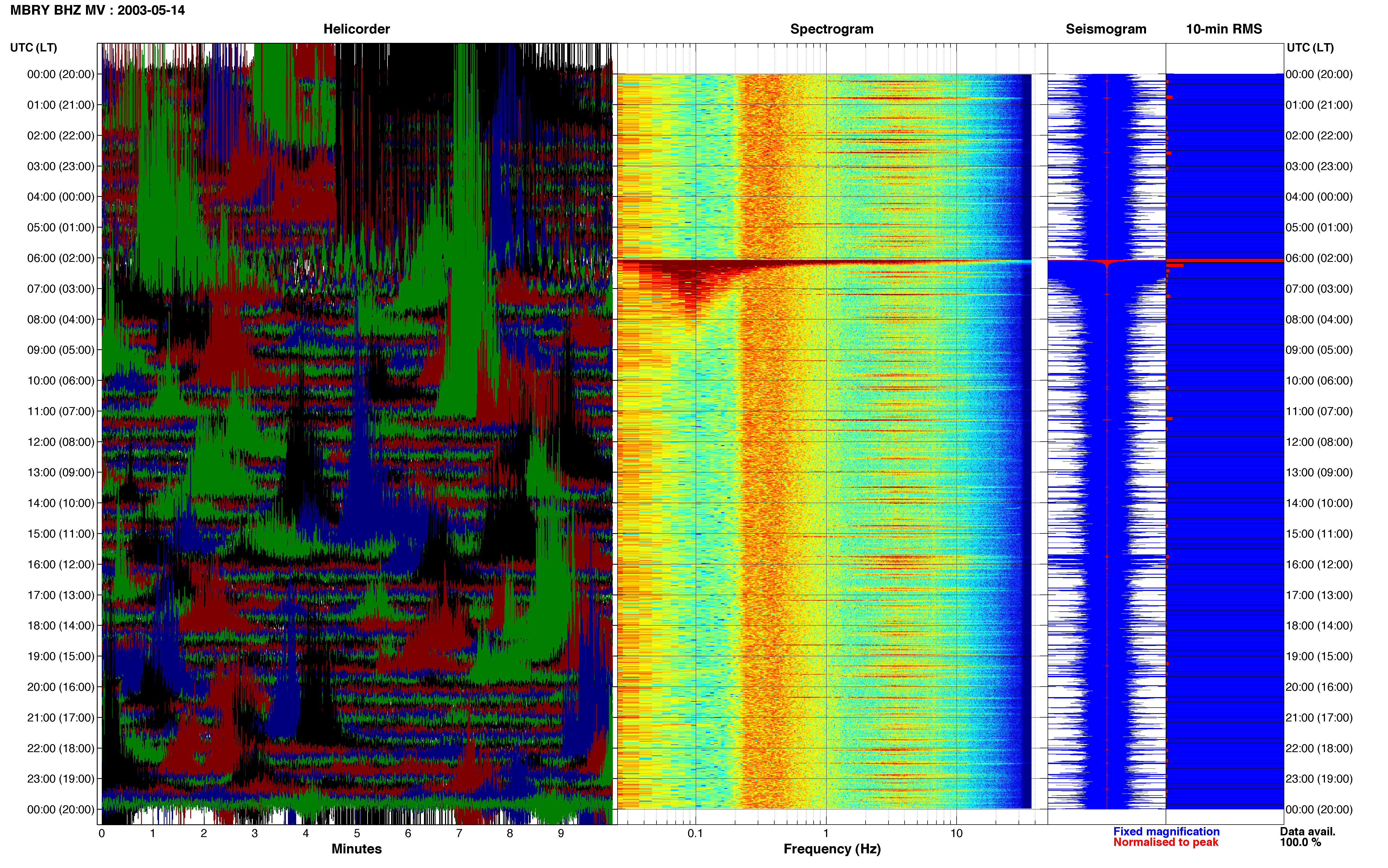
Task: Click '09:00 (05:00)' on the Helicorder time axis
Action: (61, 350)
